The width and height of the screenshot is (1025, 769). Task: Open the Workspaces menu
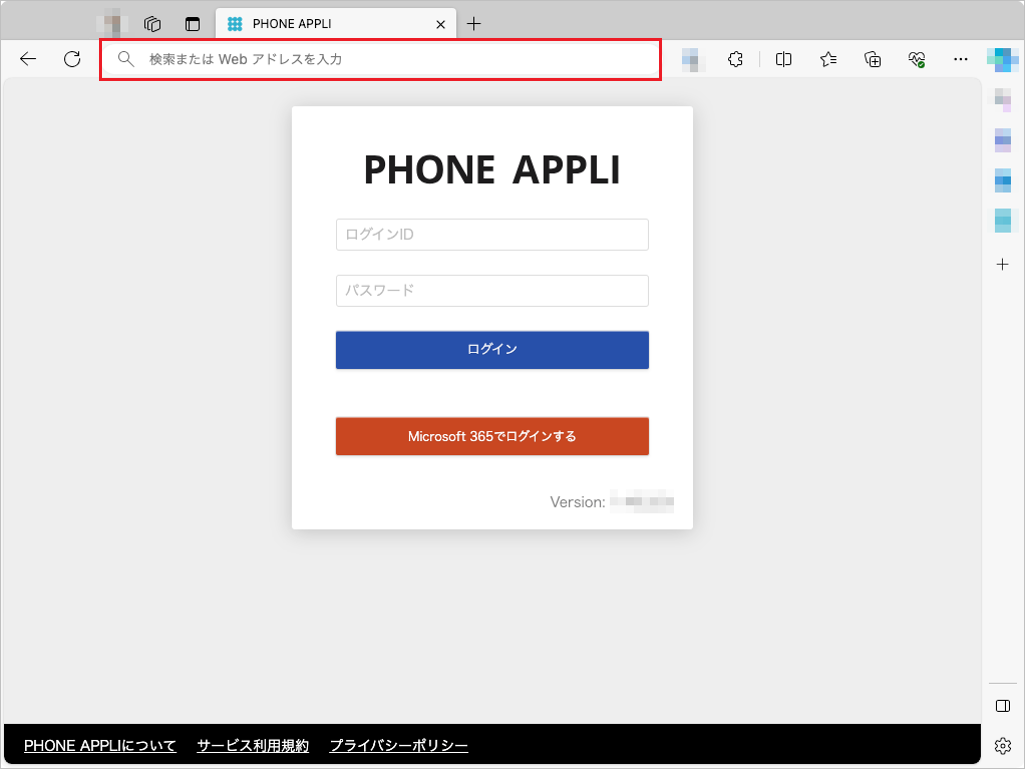tap(151, 23)
